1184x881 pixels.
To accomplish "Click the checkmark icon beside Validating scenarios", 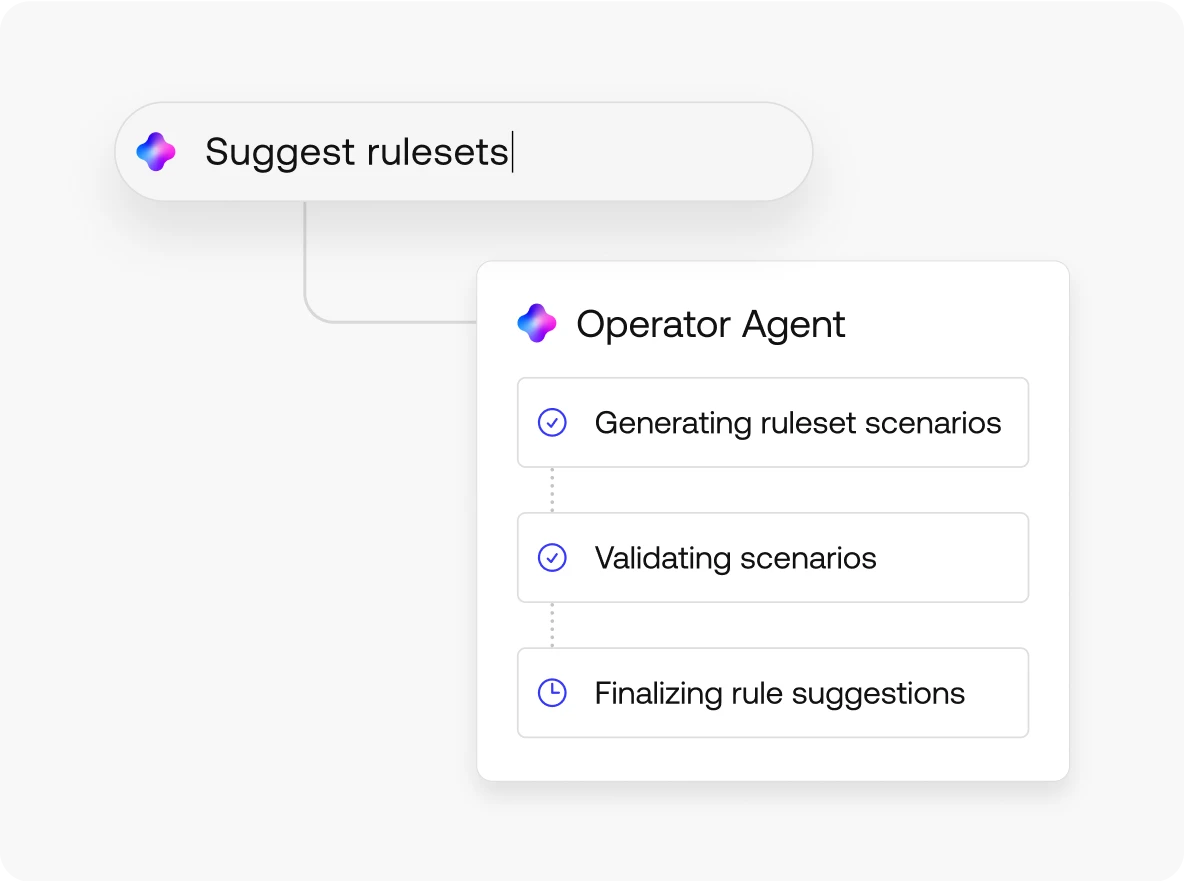I will (552, 558).
